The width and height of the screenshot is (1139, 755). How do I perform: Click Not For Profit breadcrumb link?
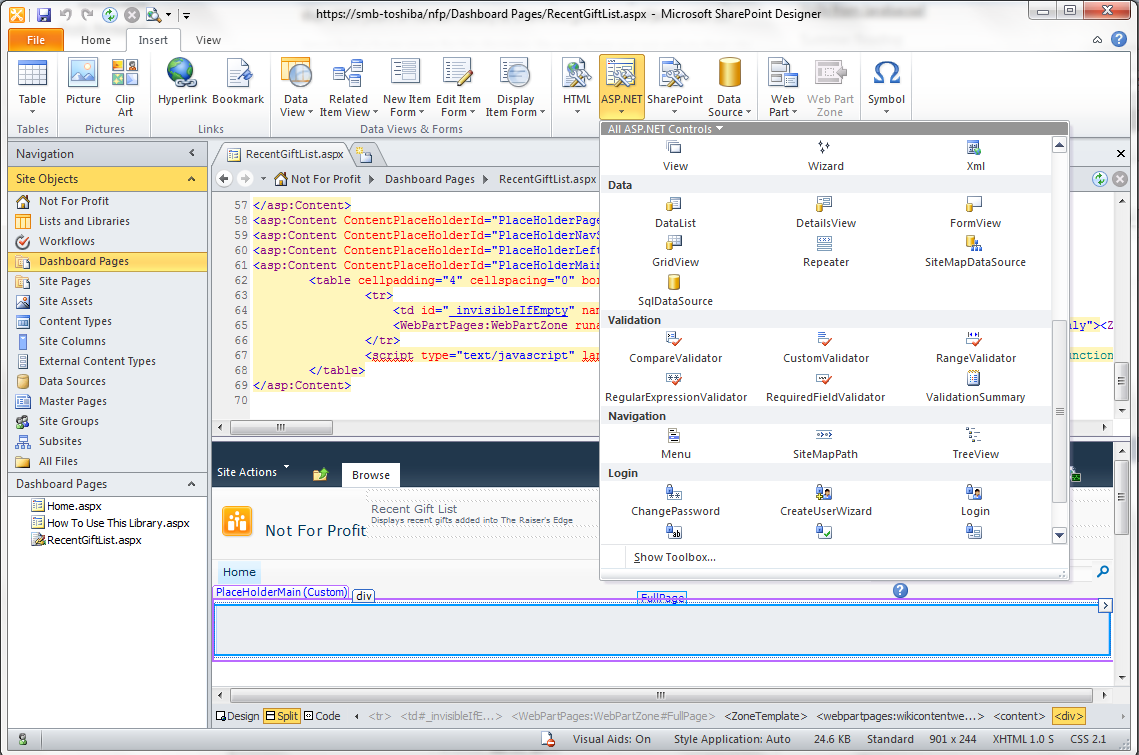[x=325, y=179]
